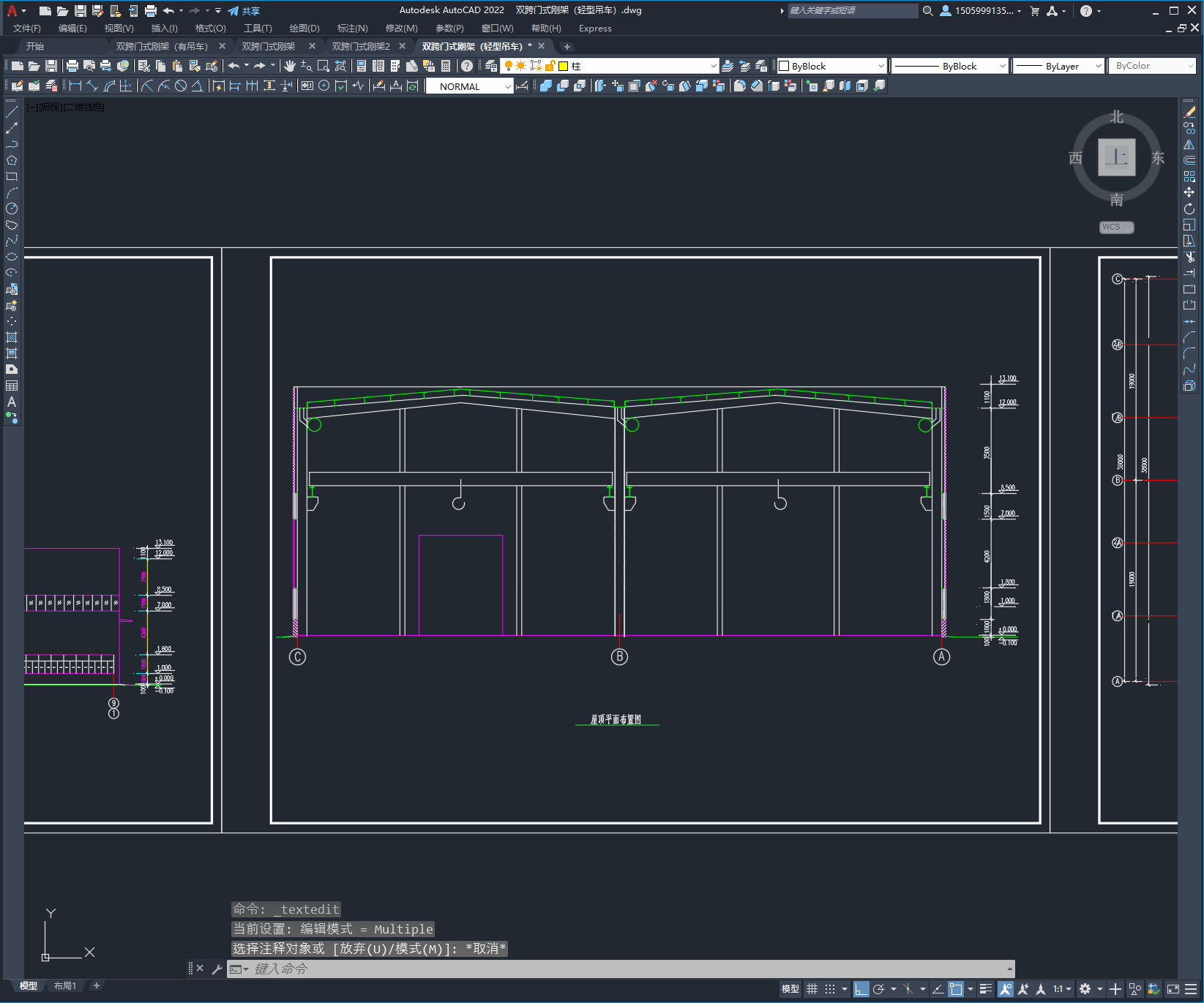The image size is (1204, 1003).
Task: Click the Undo arrow in standard toolbar
Action: pyautogui.click(x=233, y=66)
